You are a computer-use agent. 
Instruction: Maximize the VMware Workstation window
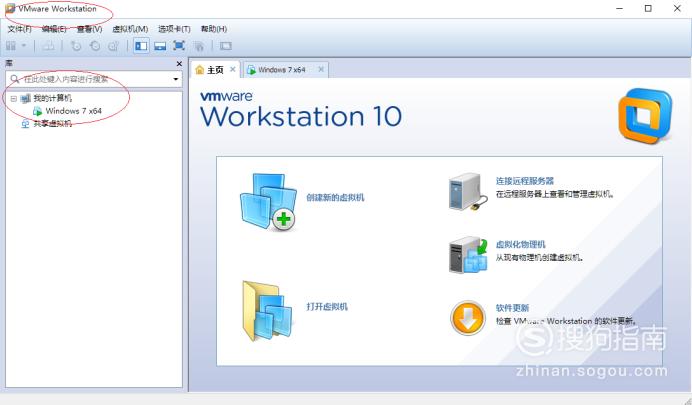click(x=648, y=8)
